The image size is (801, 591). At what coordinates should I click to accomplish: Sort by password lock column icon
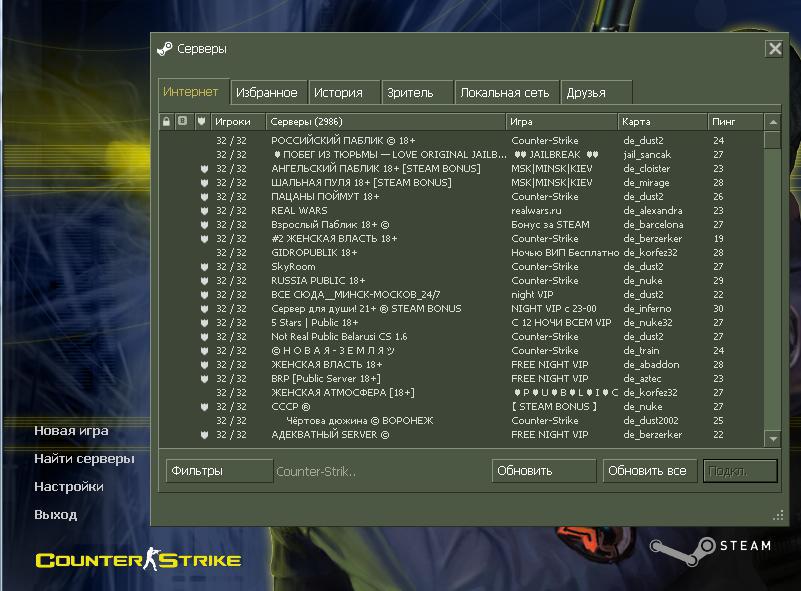point(166,122)
